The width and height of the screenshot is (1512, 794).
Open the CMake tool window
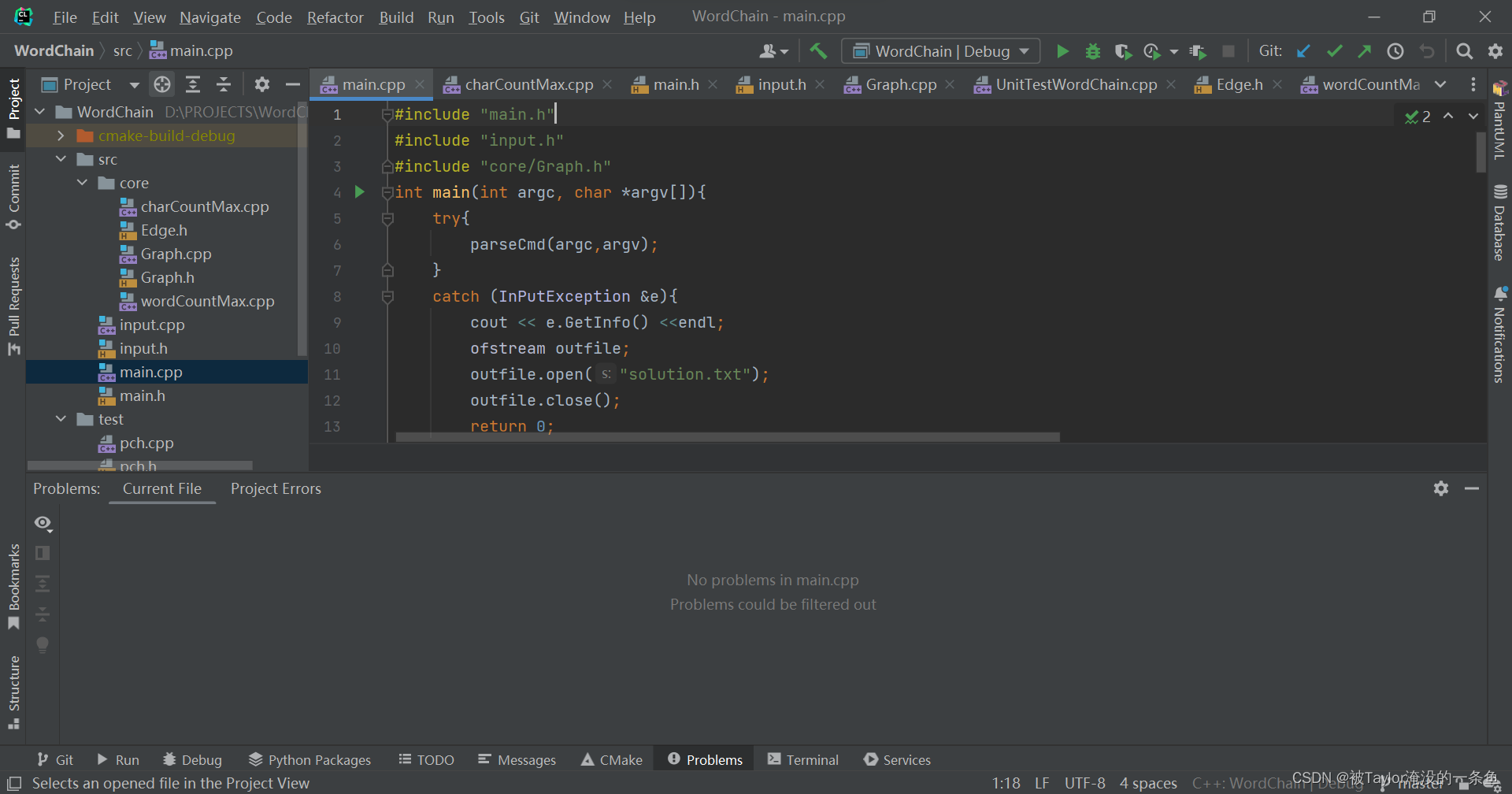(612, 759)
